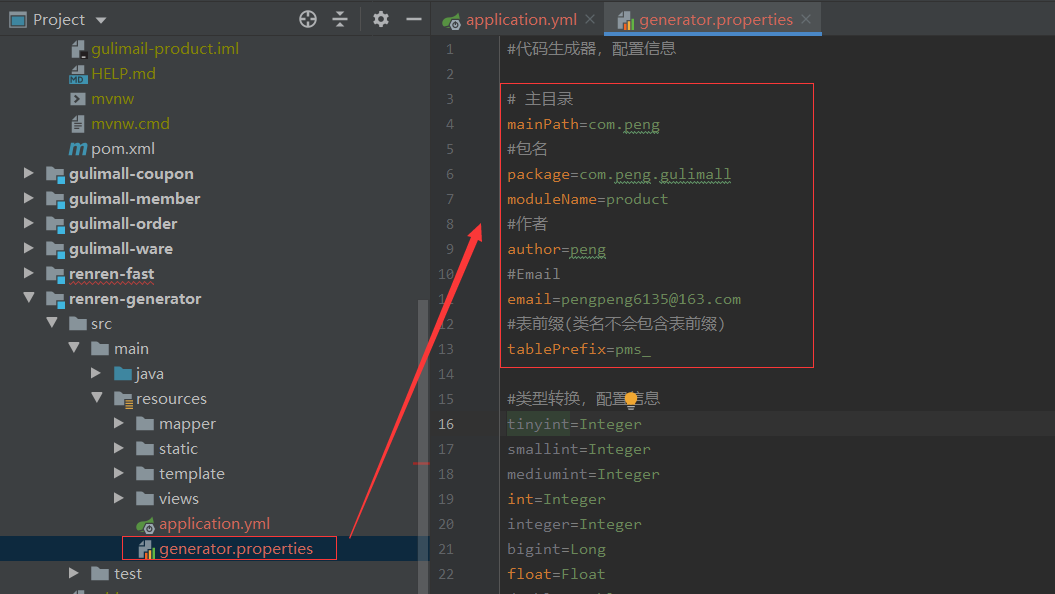This screenshot has height=594, width=1055.
Task: Select mvnw.cmd file
Action: pyautogui.click(x=130, y=124)
